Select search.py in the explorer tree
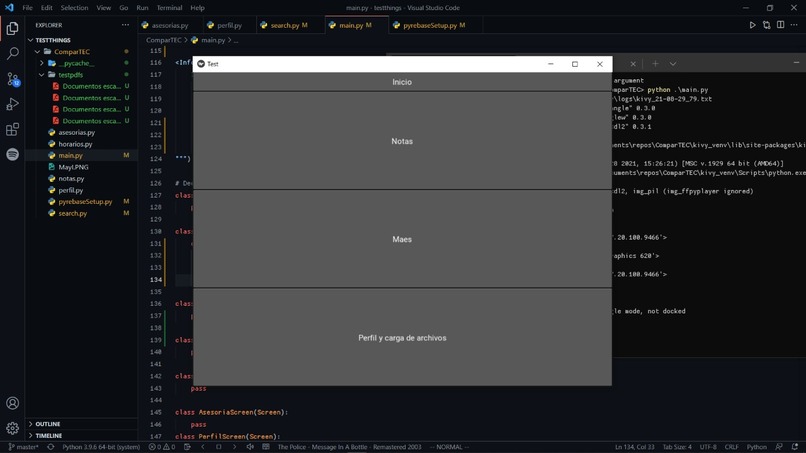This screenshot has height=453, width=806. 72,213
